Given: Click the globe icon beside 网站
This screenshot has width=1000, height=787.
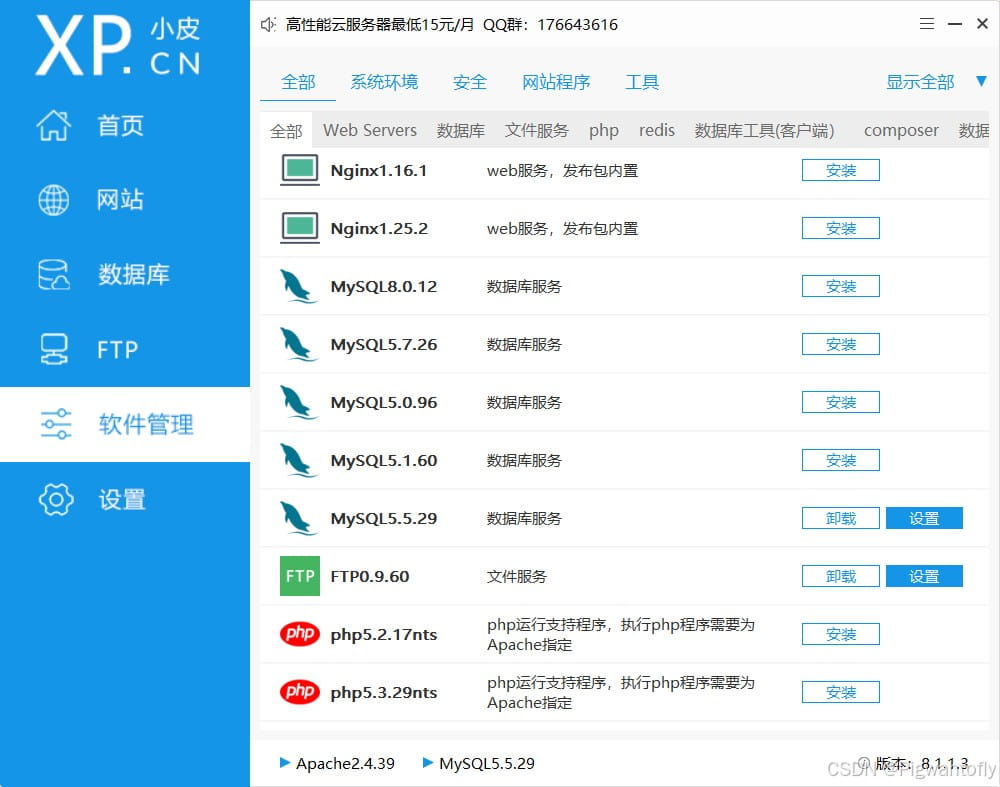Looking at the screenshot, I should click(54, 200).
